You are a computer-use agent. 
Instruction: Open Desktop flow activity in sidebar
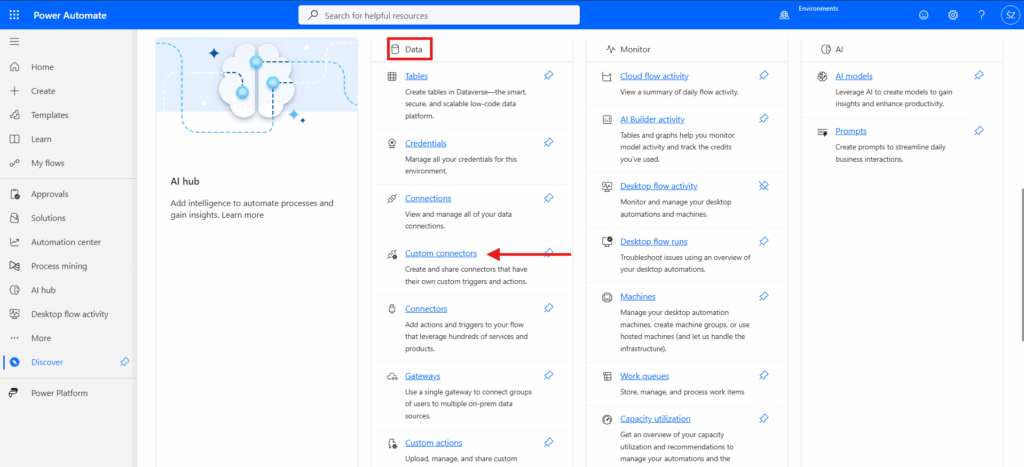point(68,314)
